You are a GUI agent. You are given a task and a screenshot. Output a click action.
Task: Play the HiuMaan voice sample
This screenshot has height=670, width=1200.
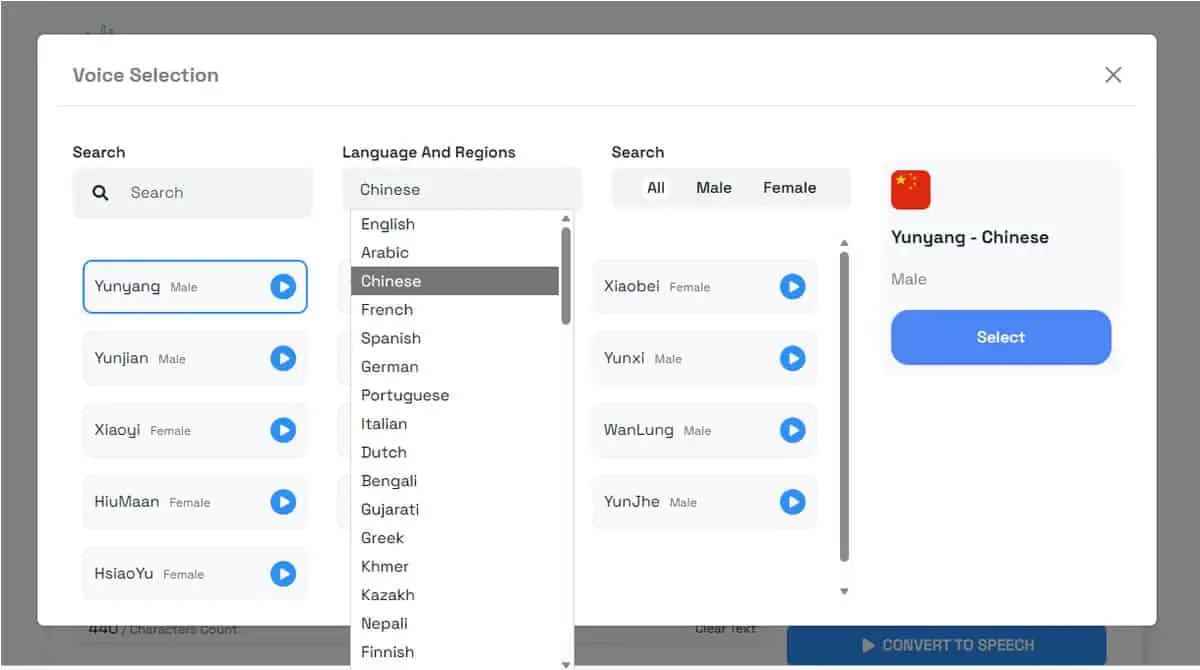(x=283, y=502)
